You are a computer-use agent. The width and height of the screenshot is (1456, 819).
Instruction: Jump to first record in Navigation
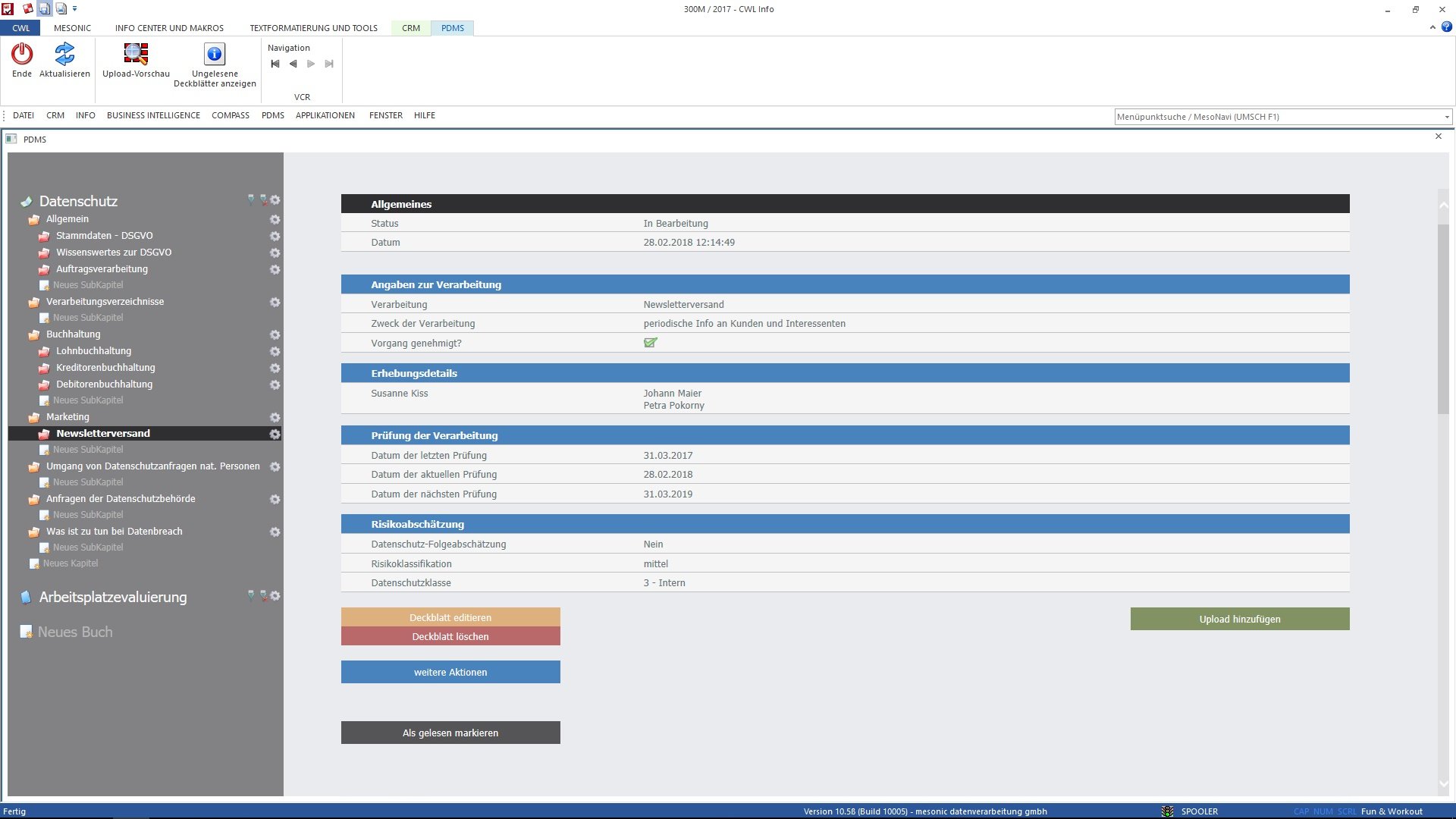[275, 64]
